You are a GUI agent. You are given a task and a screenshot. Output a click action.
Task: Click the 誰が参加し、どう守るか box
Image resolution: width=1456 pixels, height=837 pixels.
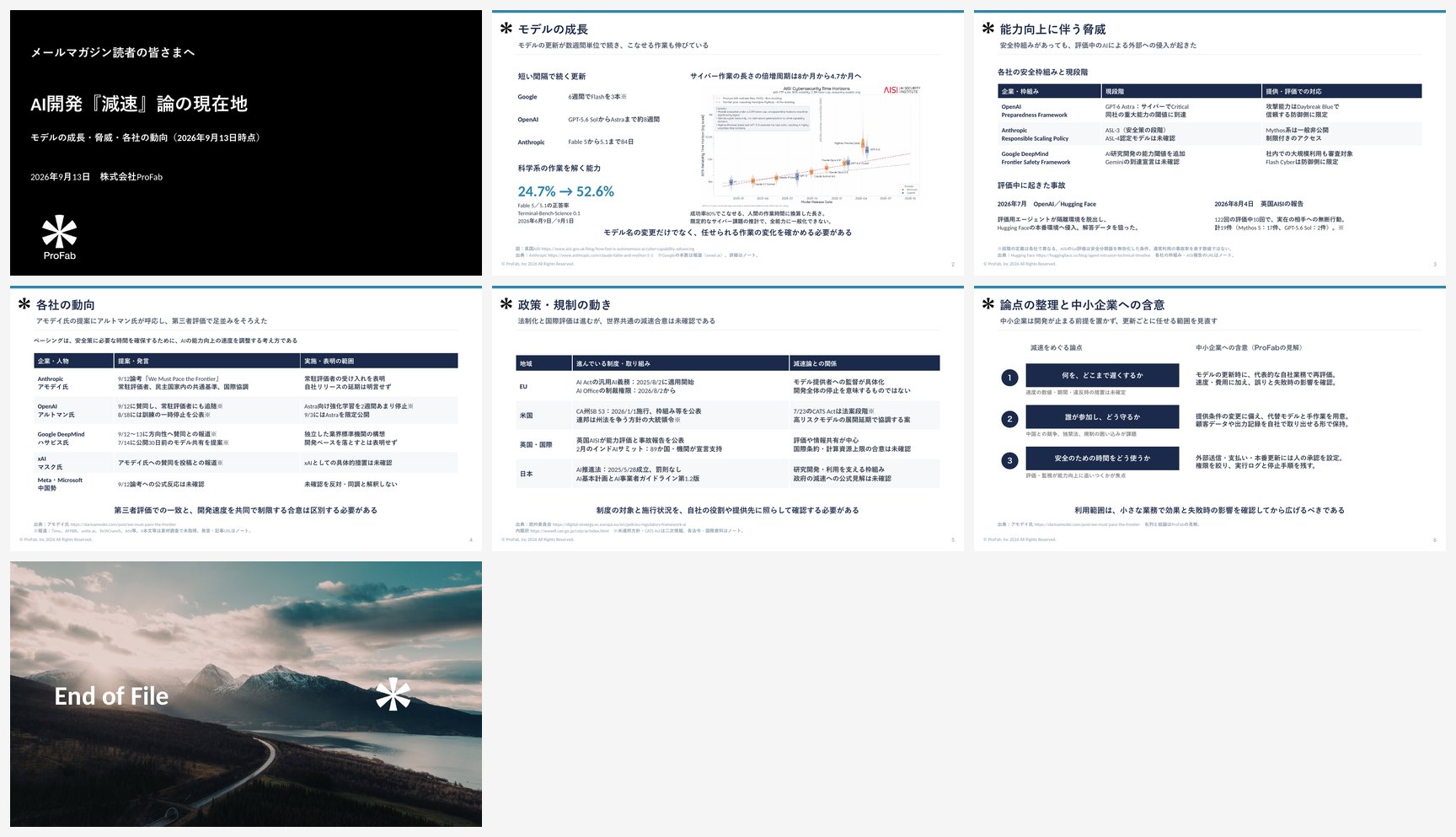1102,416
